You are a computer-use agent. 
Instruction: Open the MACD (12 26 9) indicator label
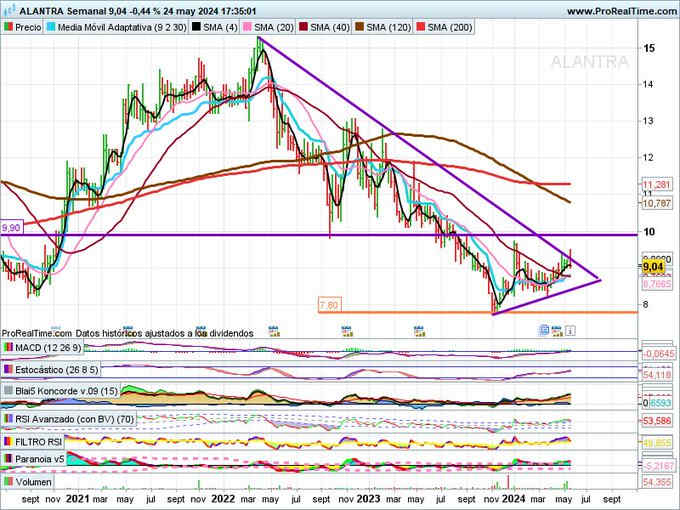coord(48,348)
